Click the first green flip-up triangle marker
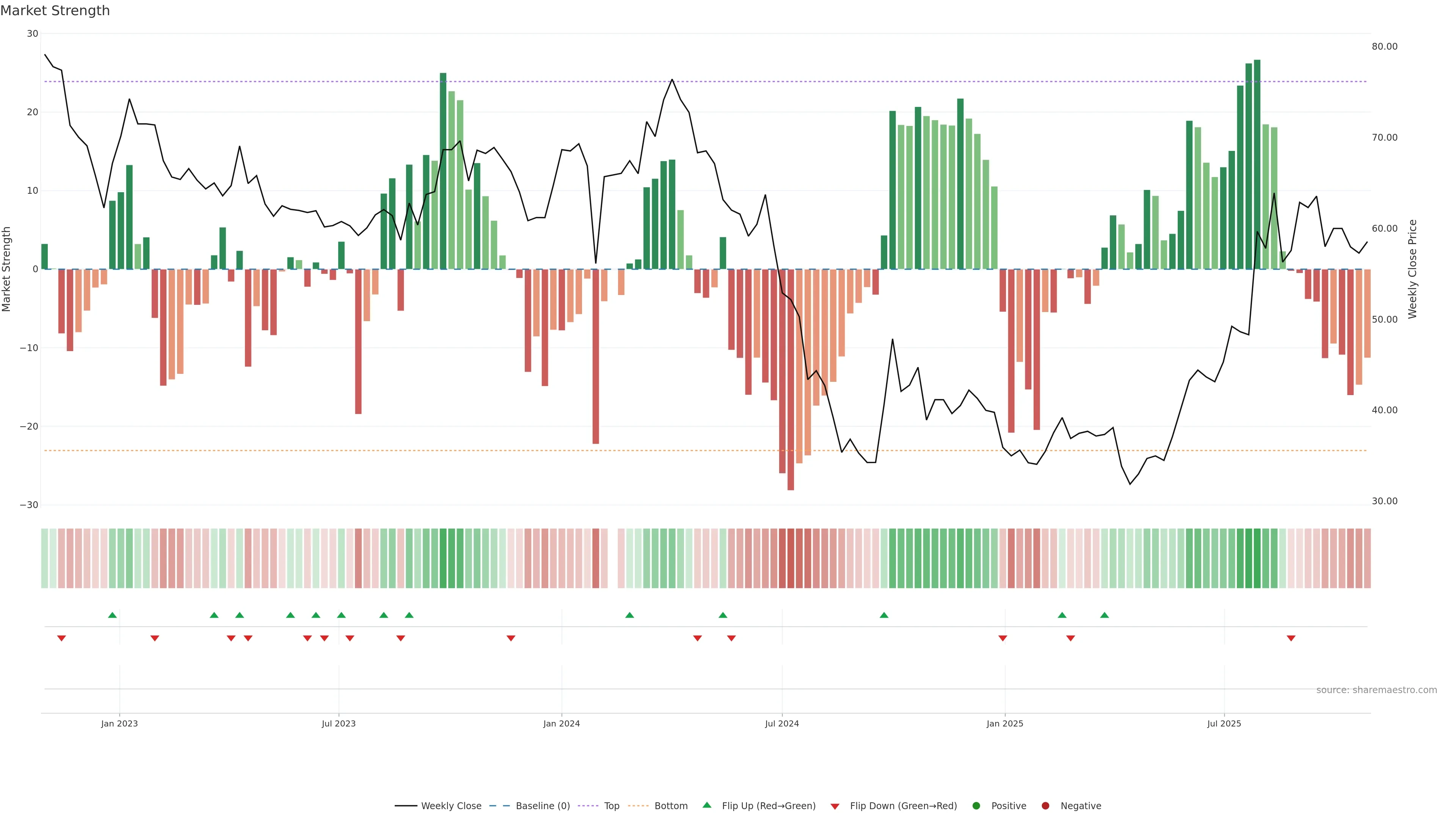The image size is (1456, 819). point(113,615)
